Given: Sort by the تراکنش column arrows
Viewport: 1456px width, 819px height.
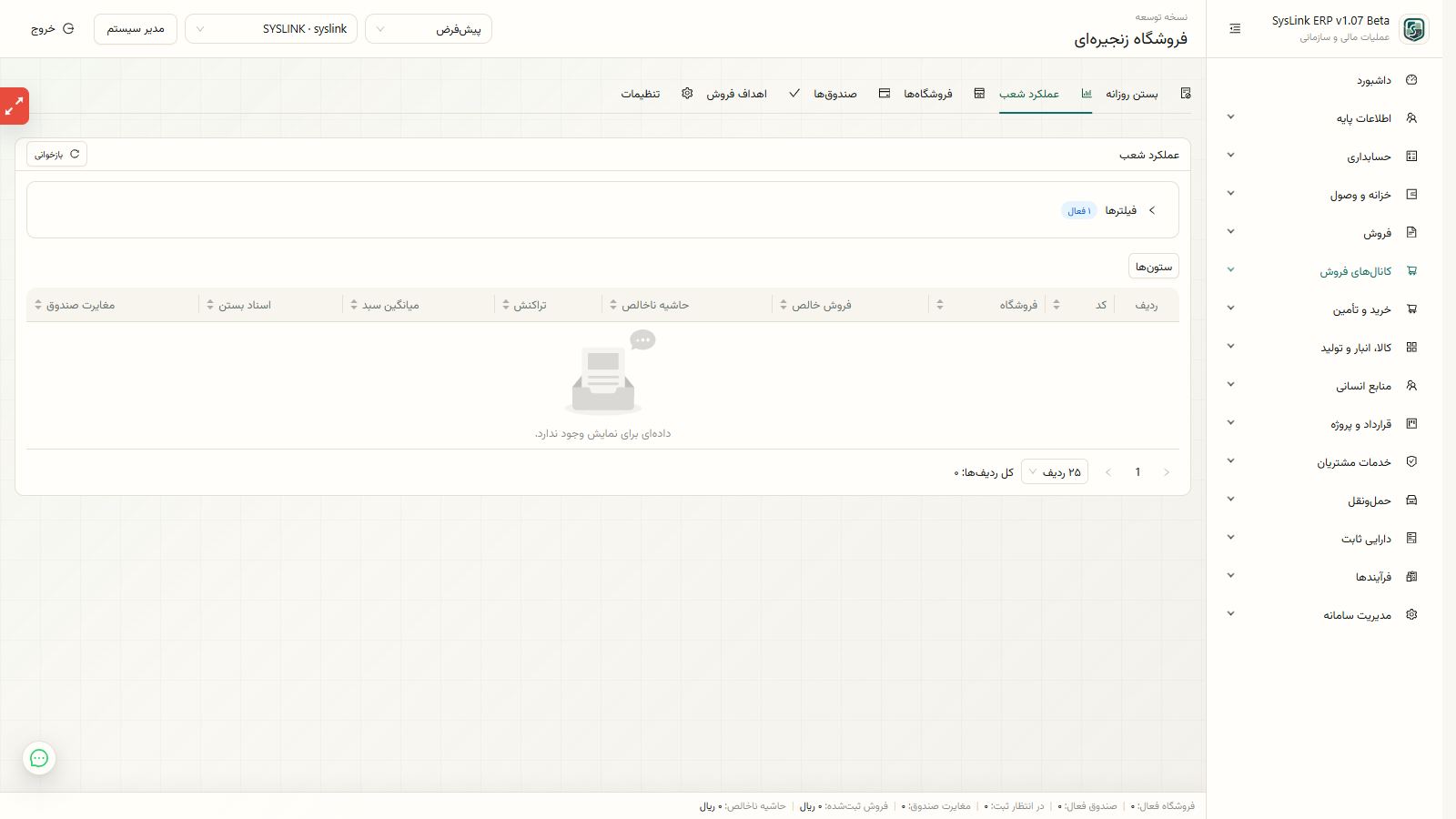Looking at the screenshot, I should [506, 305].
